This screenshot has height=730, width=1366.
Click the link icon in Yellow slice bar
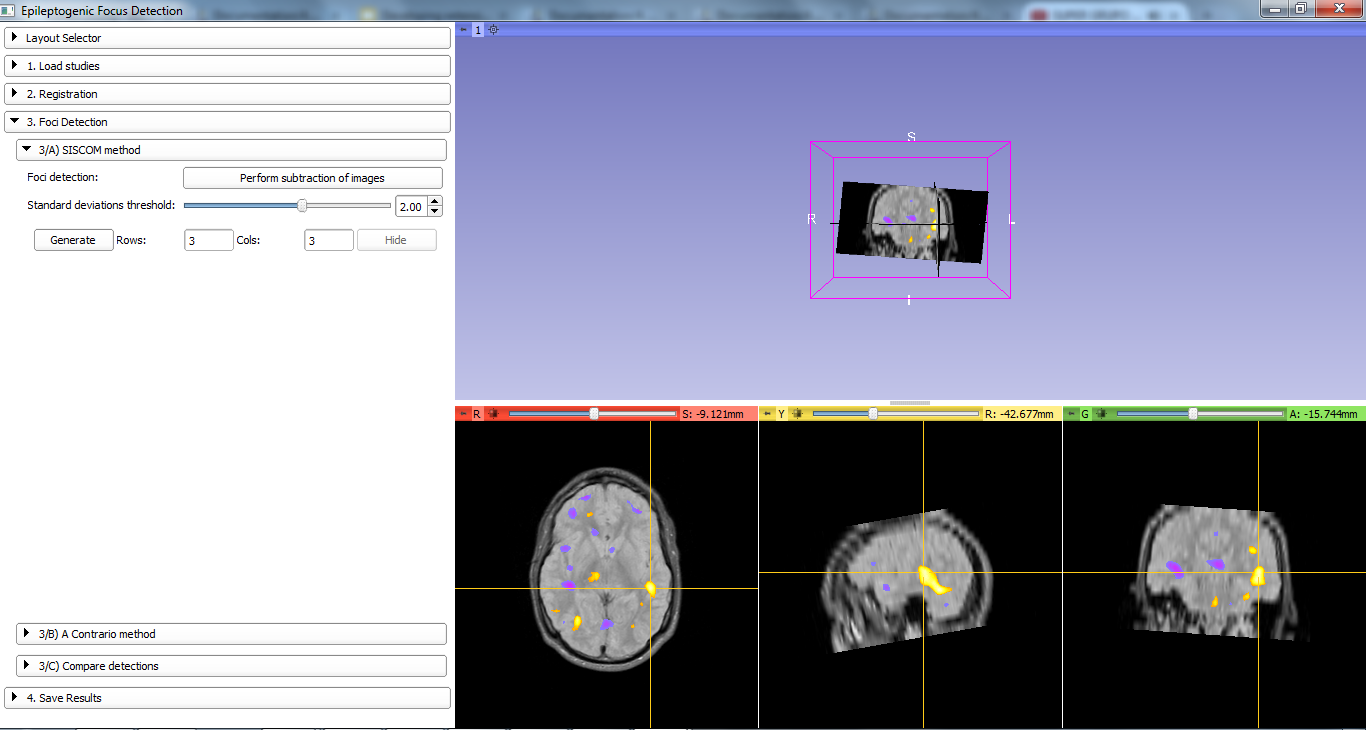click(x=797, y=414)
